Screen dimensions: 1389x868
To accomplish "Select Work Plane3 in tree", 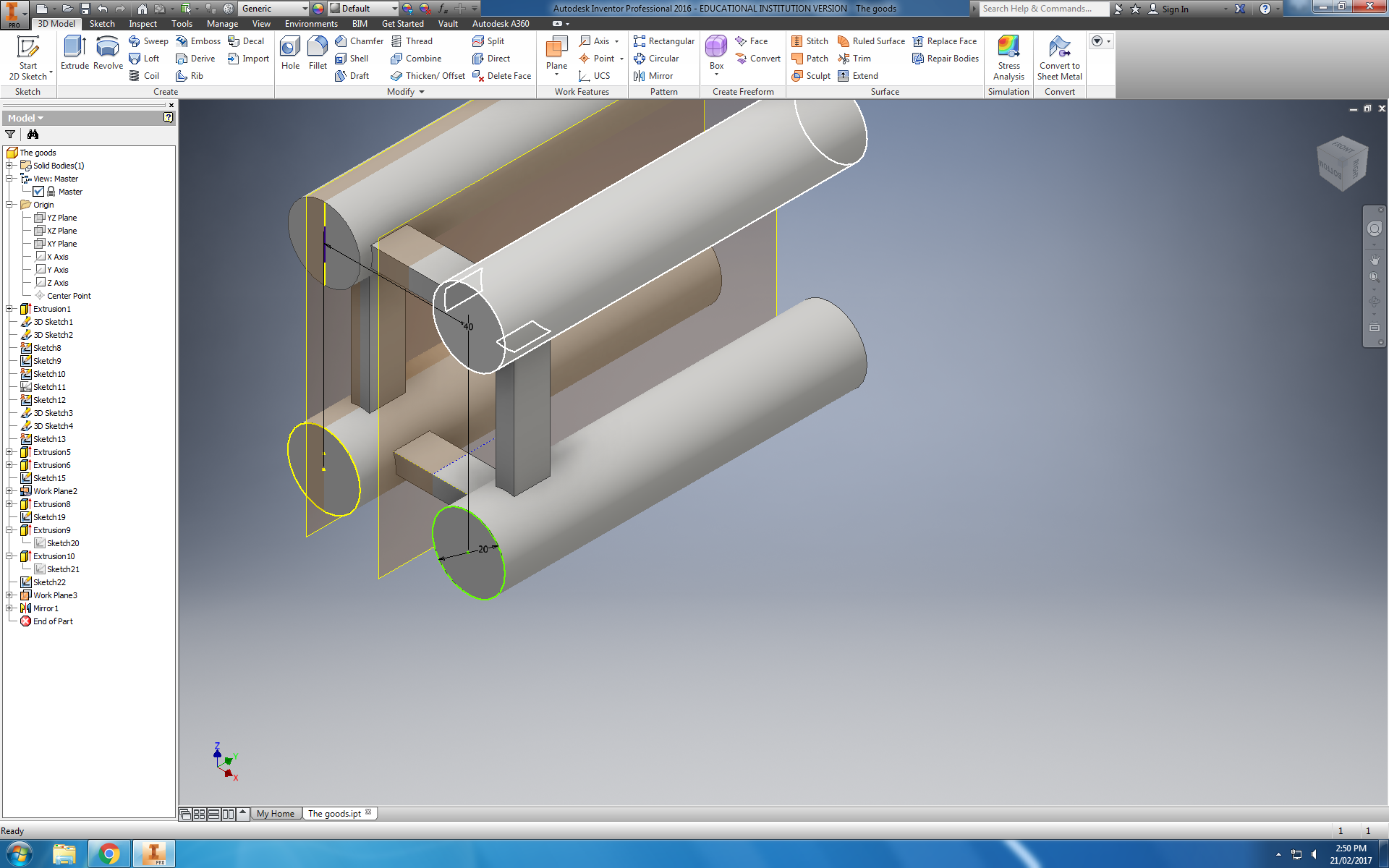I will [x=48, y=595].
